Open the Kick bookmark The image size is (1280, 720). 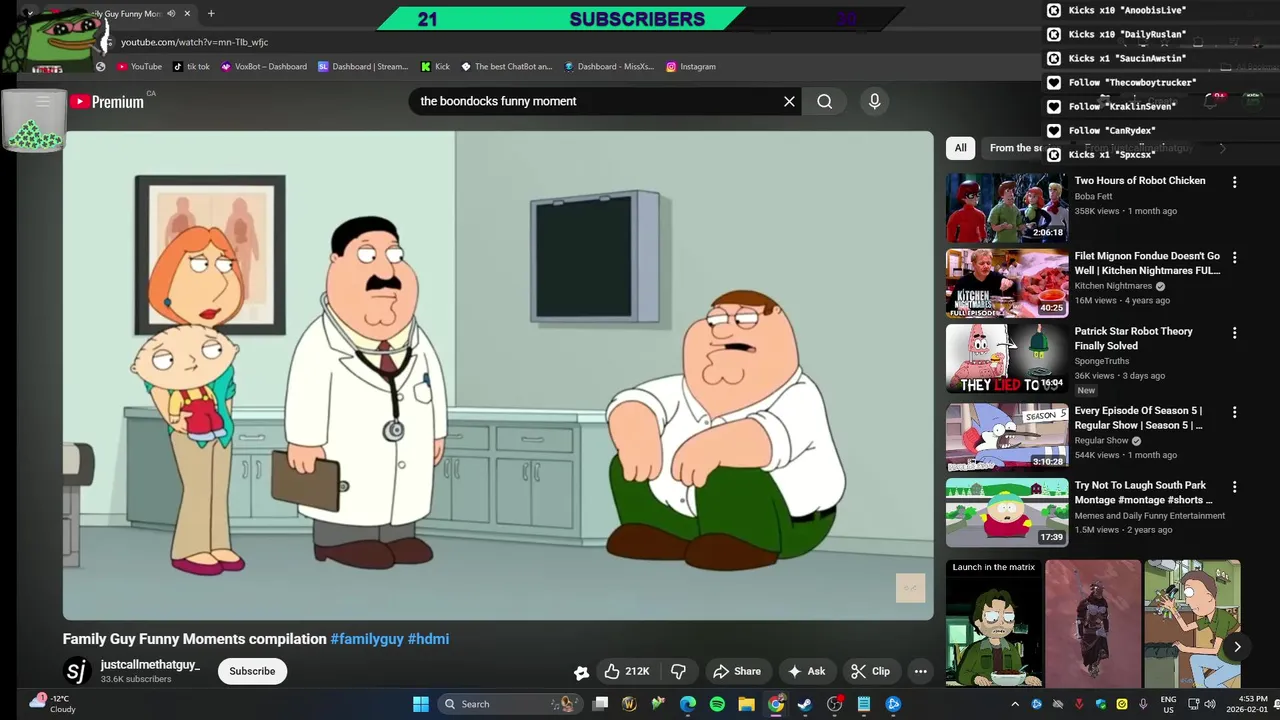coord(435,66)
